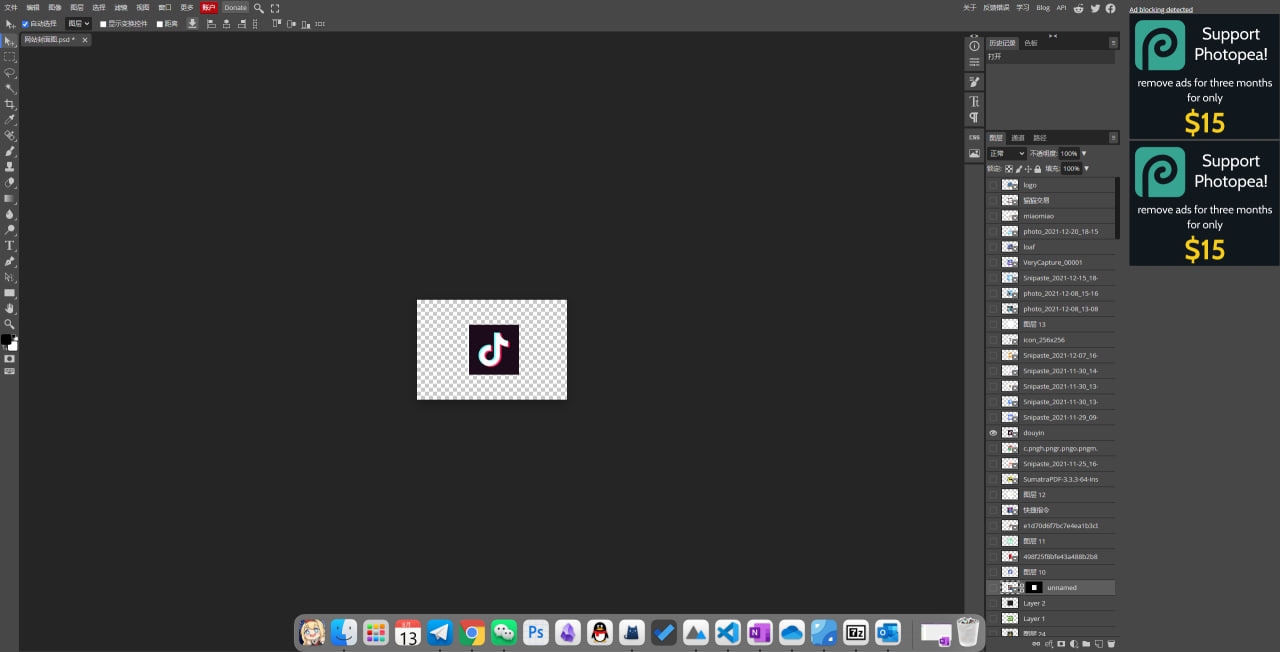The width and height of the screenshot is (1280, 652).
Task: Show the miaomiao layer
Action: pos(993,216)
